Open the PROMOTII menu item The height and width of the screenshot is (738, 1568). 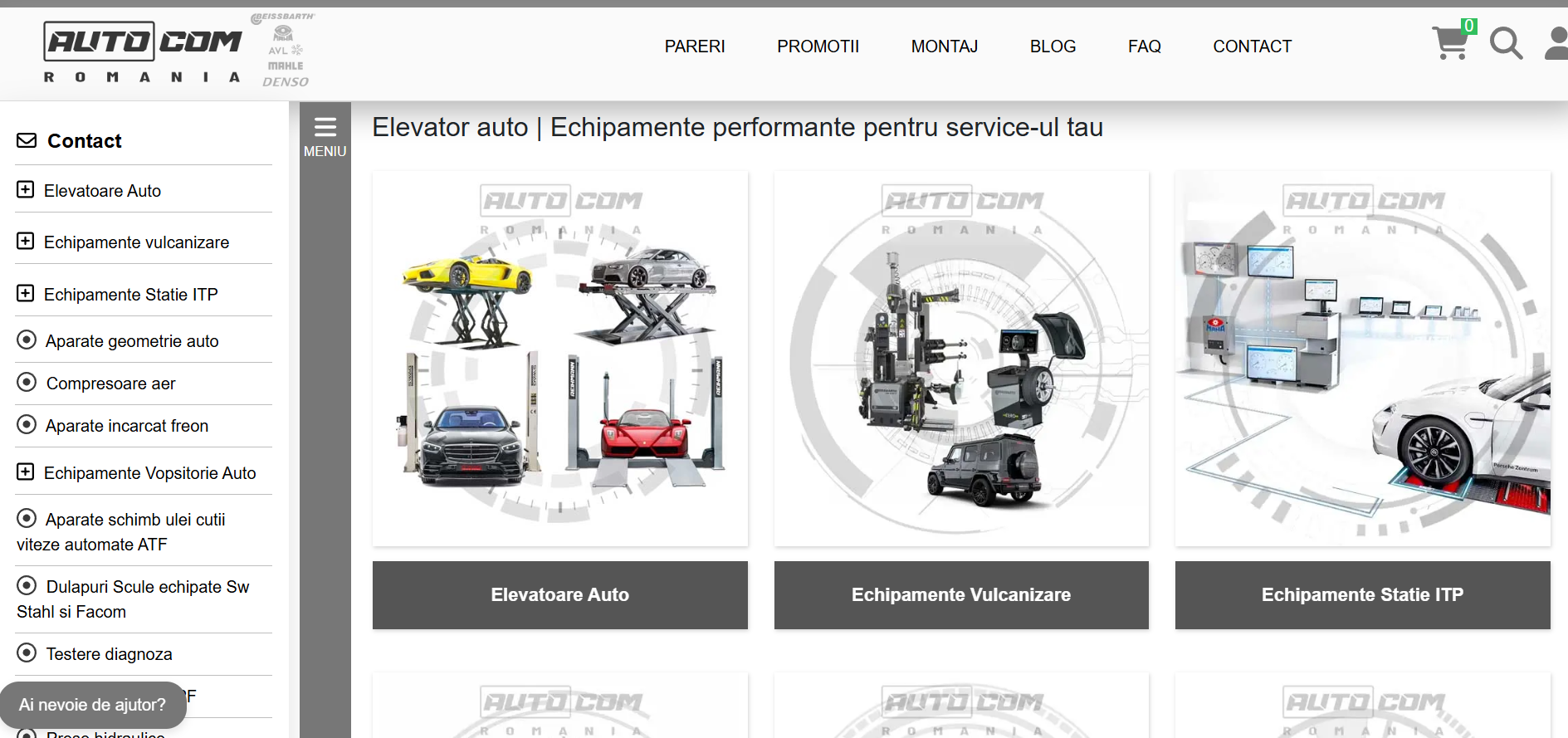(818, 46)
